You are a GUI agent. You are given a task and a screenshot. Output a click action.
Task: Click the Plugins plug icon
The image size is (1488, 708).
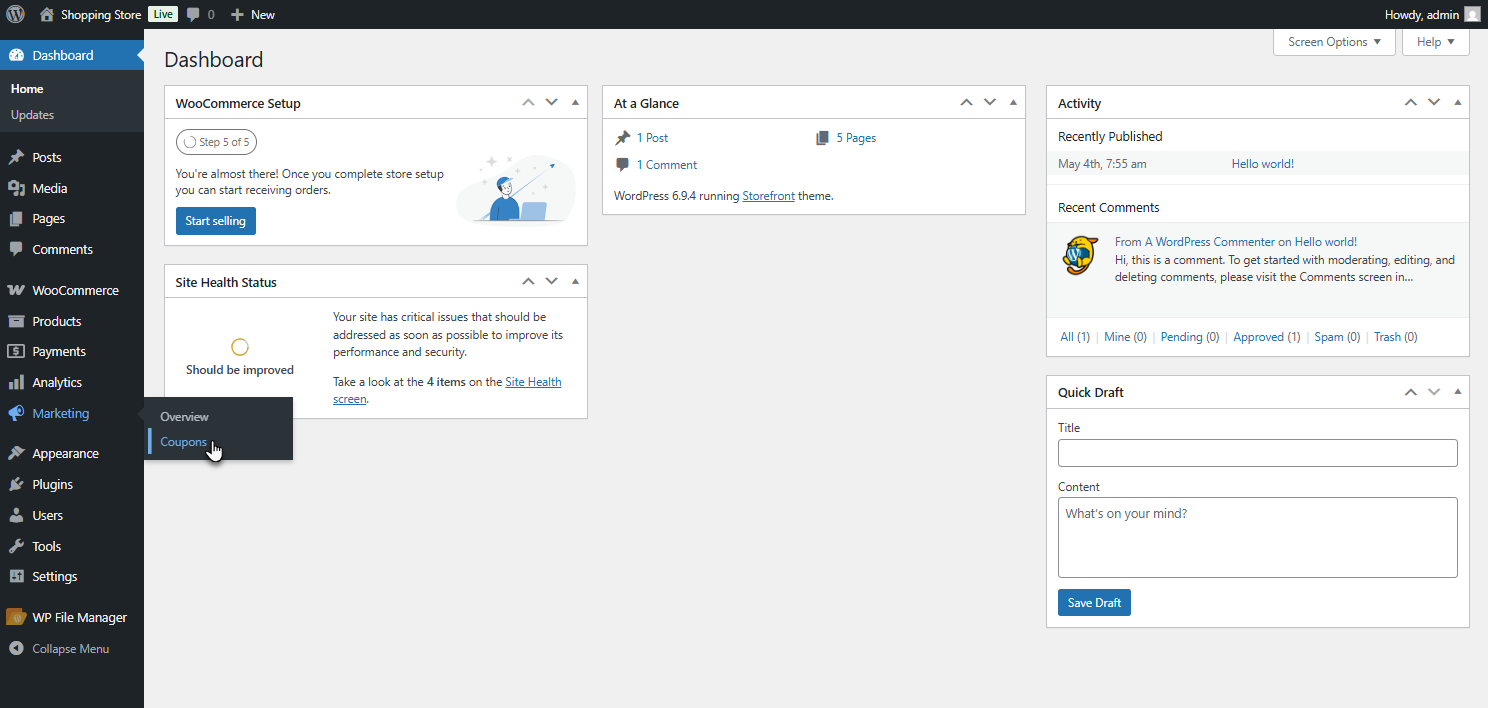click(x=16, y=484)
